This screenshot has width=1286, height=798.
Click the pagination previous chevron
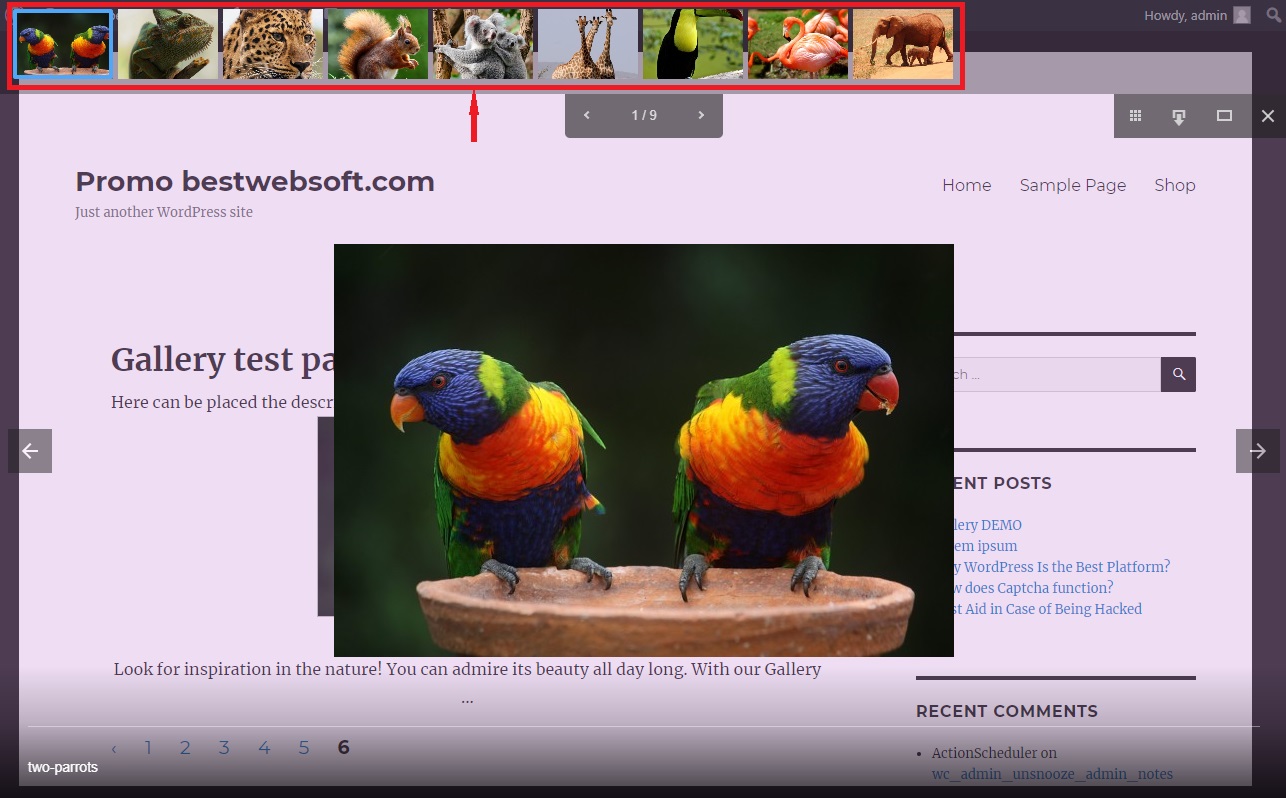[114, 749]
